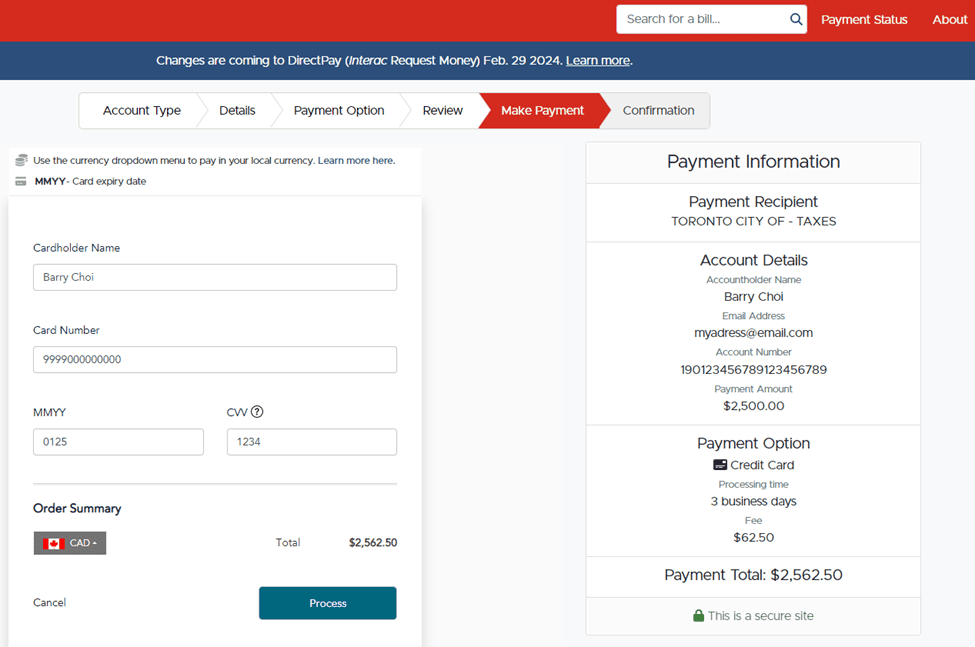Image resolution: width=975 pixels, height=647 pixels.
Task: Click the search magnifier icon
Action: tap(796, 19)
